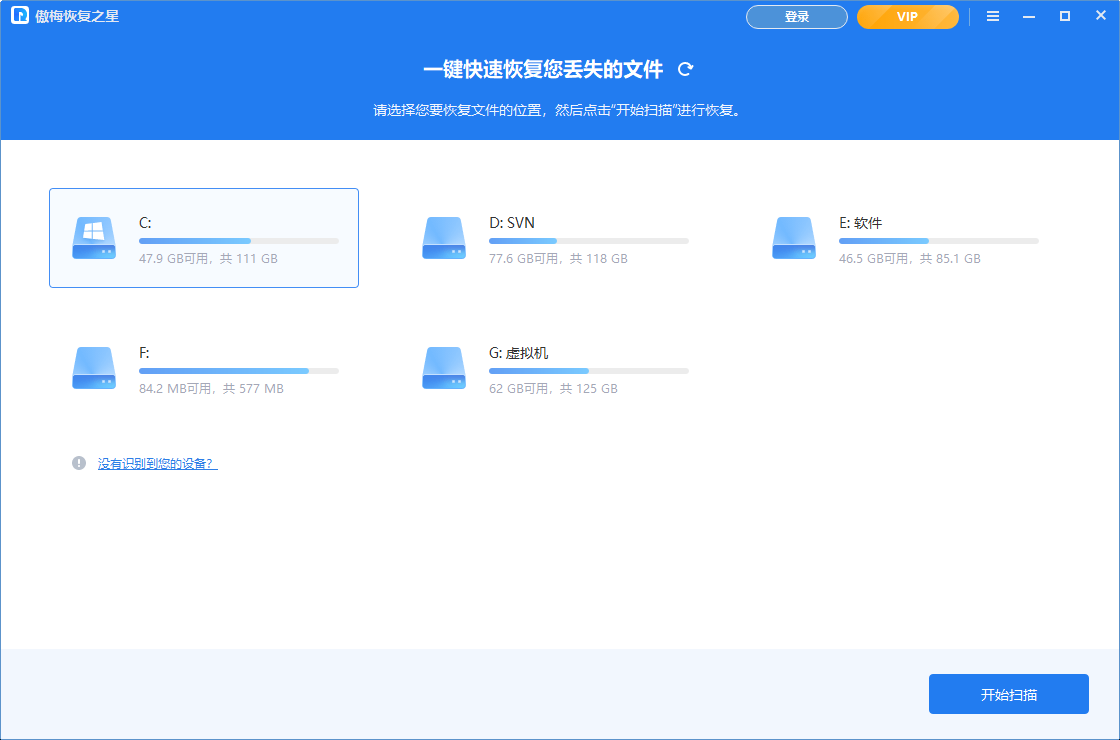Select the E: 软件 partition card
The height and width of the screenshot is (740, 1120).
(903, 238)
